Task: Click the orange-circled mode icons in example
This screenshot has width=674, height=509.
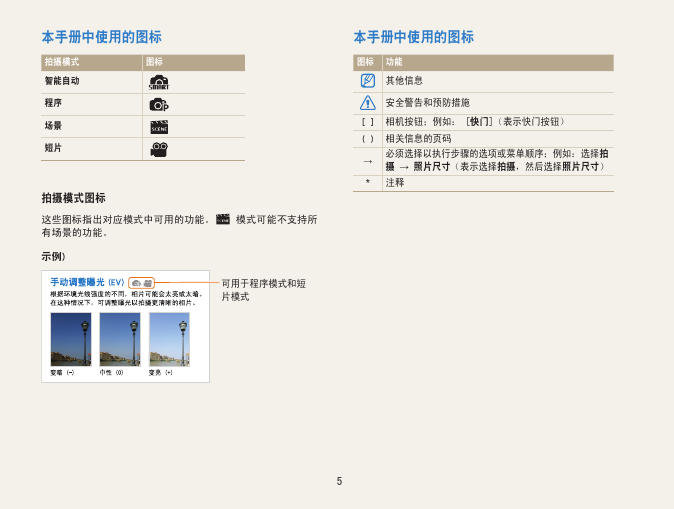Action: click(x=141, y=283)
